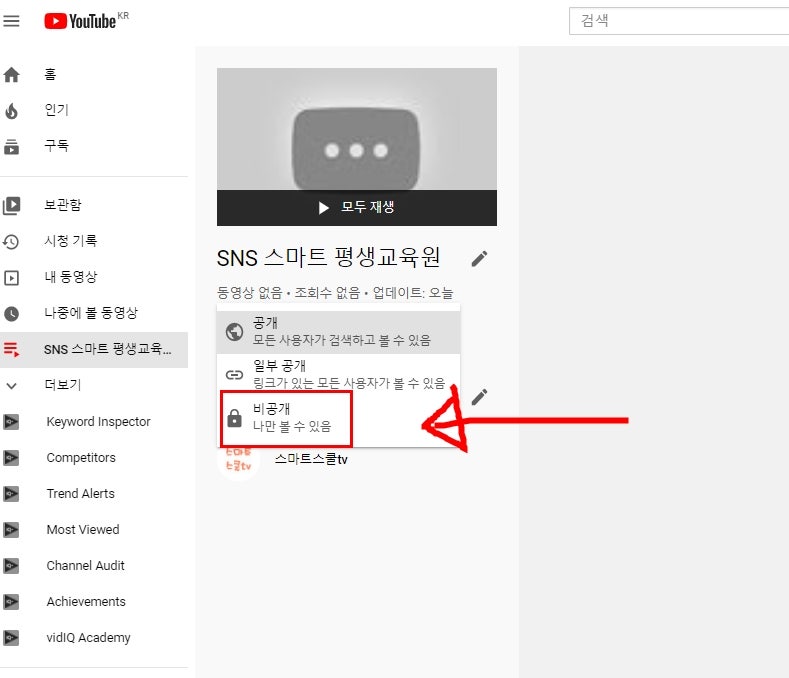Click the Keyword Inspector icon
The image size is (789, 678).
pyautogui.click(x=11, y=422)
